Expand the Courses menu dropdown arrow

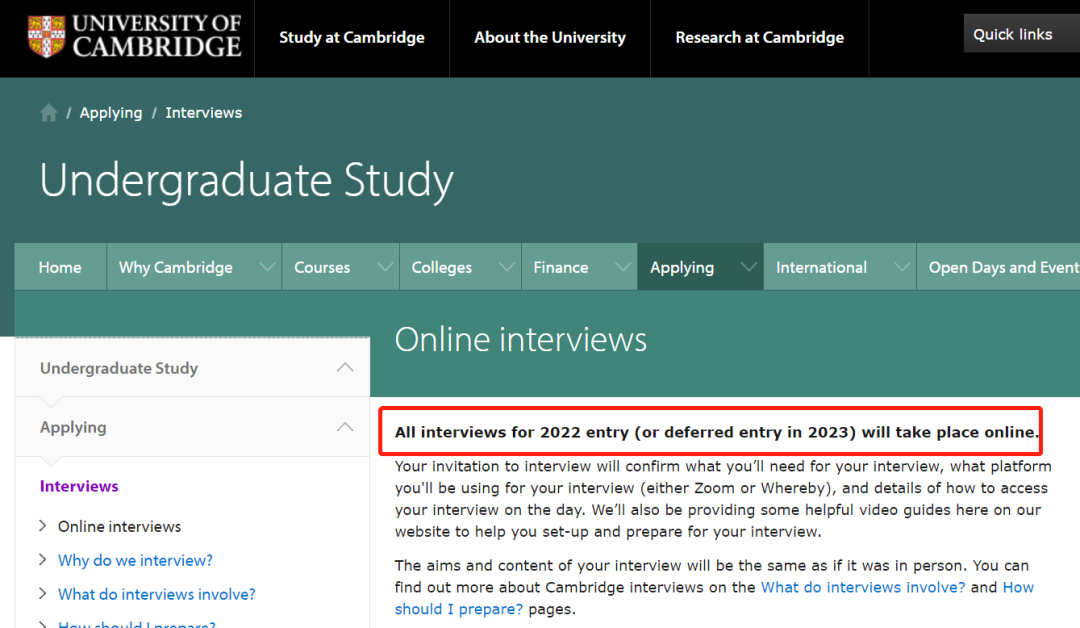pos(384,267)
